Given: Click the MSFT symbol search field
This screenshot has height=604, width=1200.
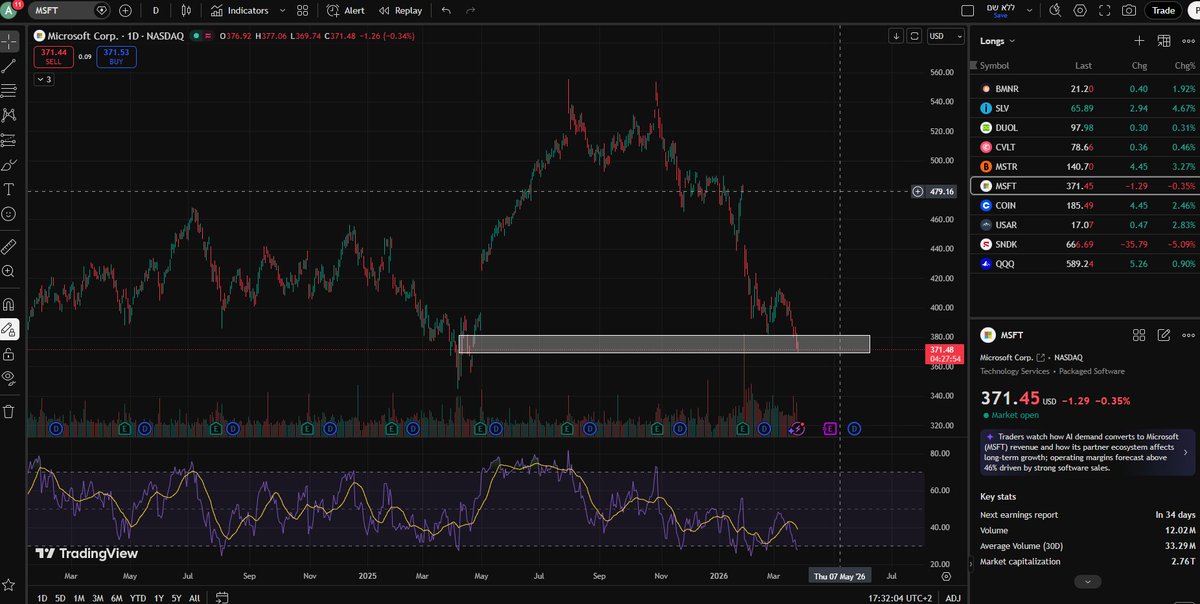Looking at the screenshot, I should click(69, 10).
